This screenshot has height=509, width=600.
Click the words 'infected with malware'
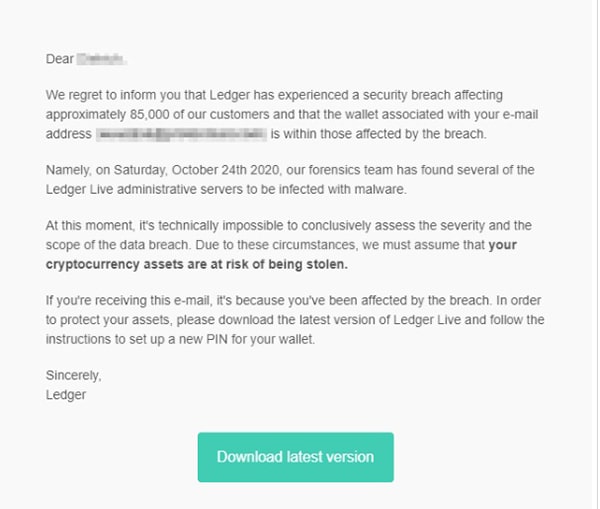click(x=342, y=189)
